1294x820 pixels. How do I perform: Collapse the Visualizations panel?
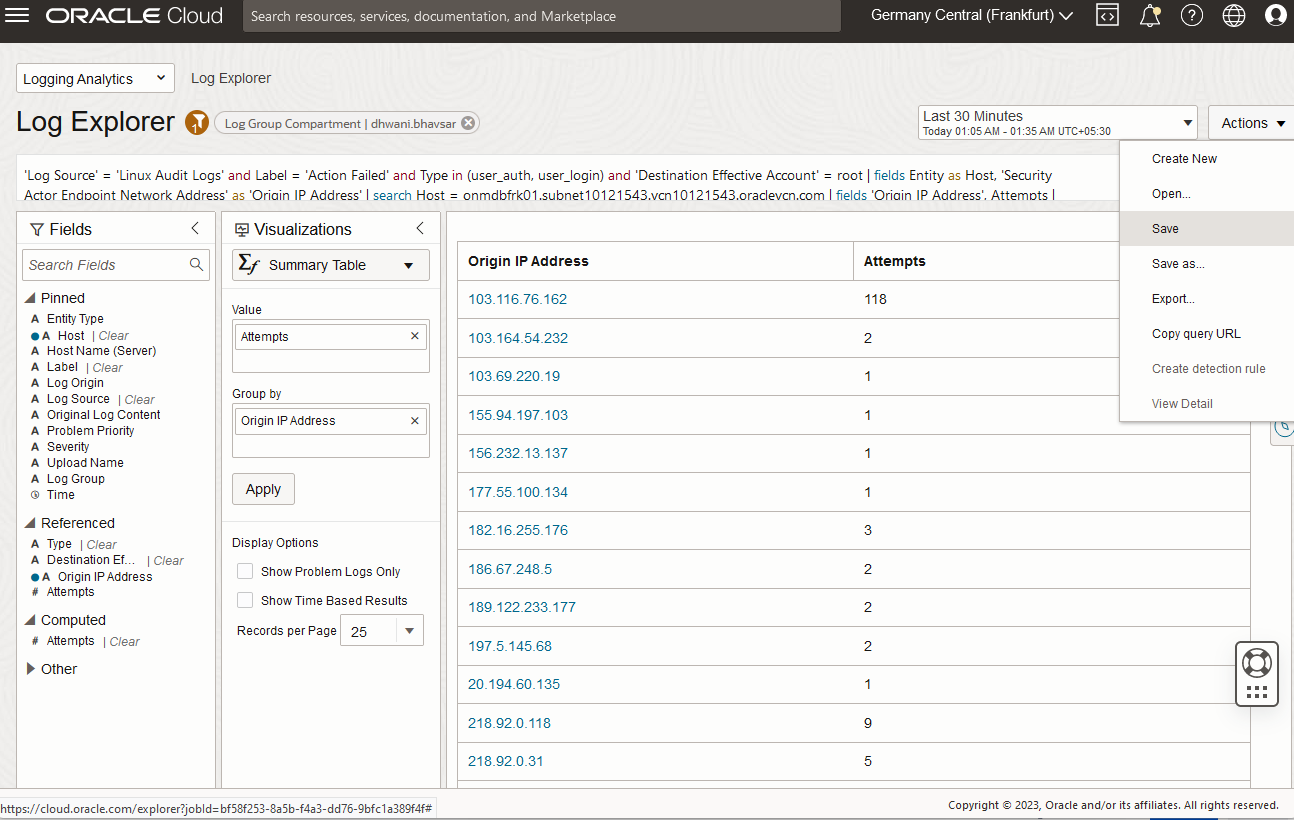(420, 229)
